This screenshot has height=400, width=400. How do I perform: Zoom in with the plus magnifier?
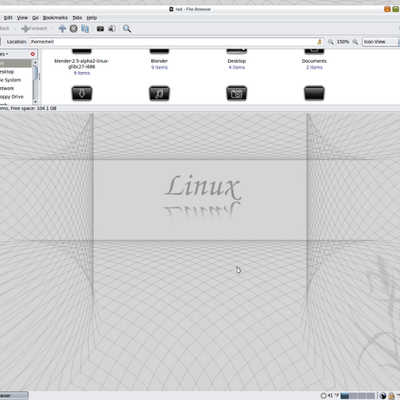click(x=355, y=42)
